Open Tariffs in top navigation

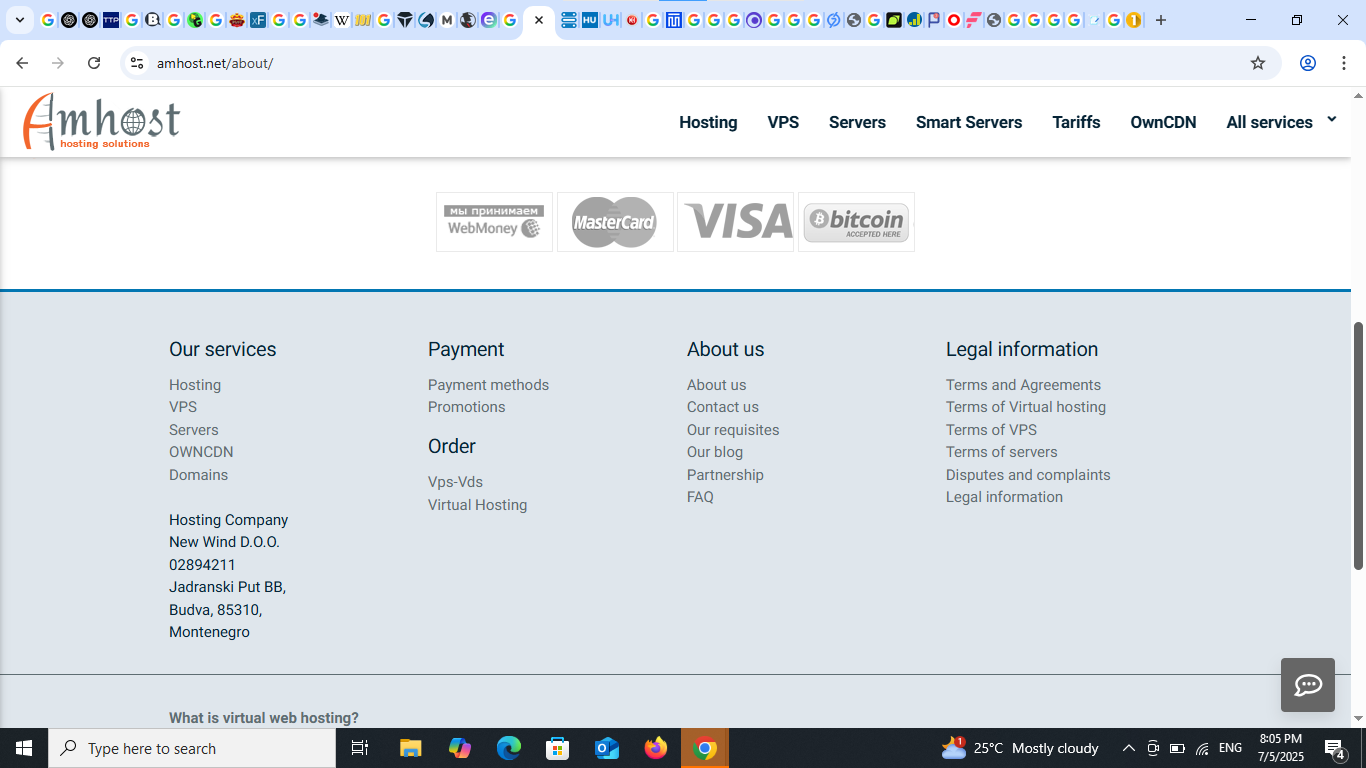tap(1076, 122)
